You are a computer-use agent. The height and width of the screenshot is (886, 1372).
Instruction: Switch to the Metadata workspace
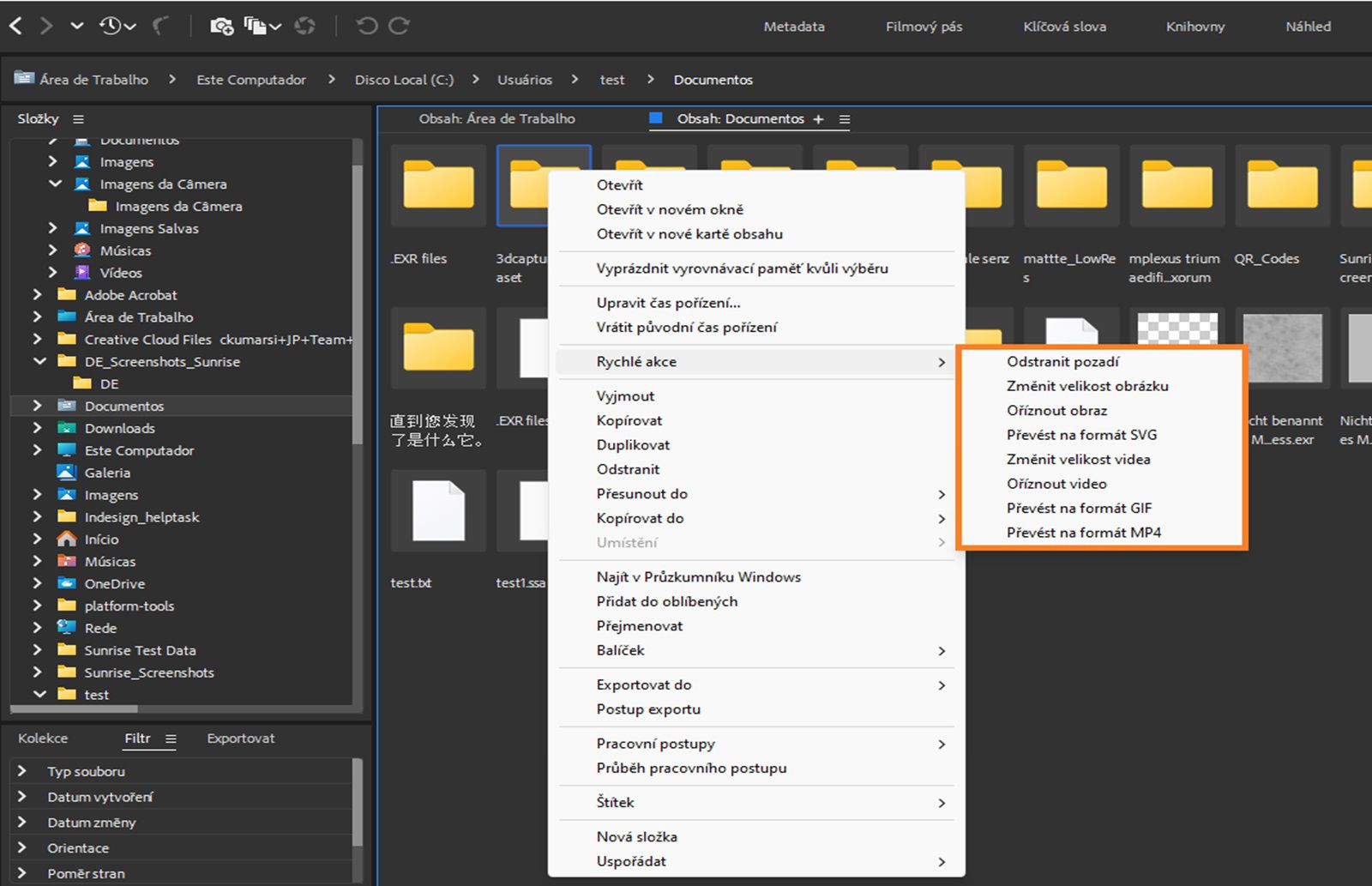coord(794,27)
